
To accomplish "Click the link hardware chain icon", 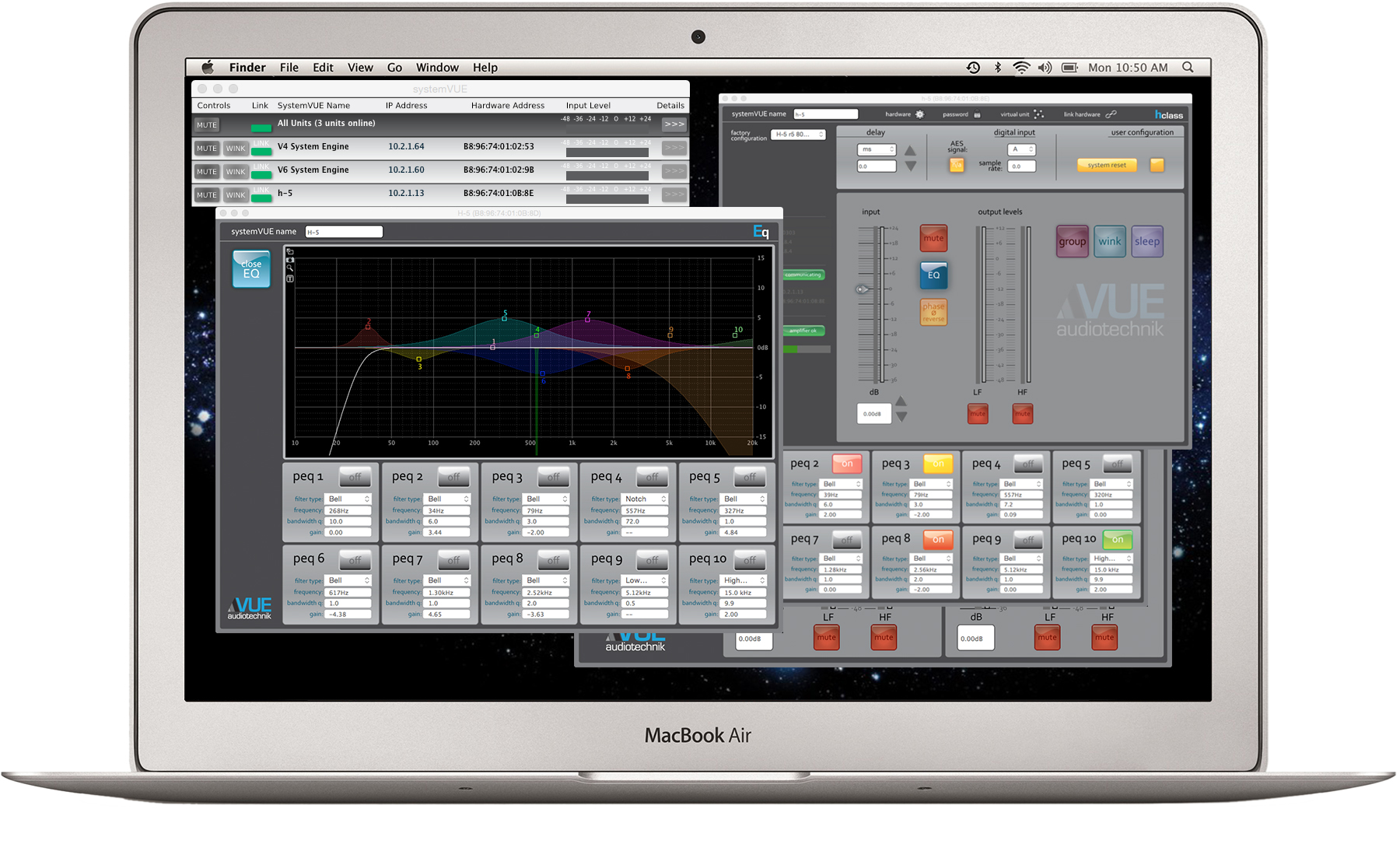I will pyautogui.click(x=1111, y=114).
